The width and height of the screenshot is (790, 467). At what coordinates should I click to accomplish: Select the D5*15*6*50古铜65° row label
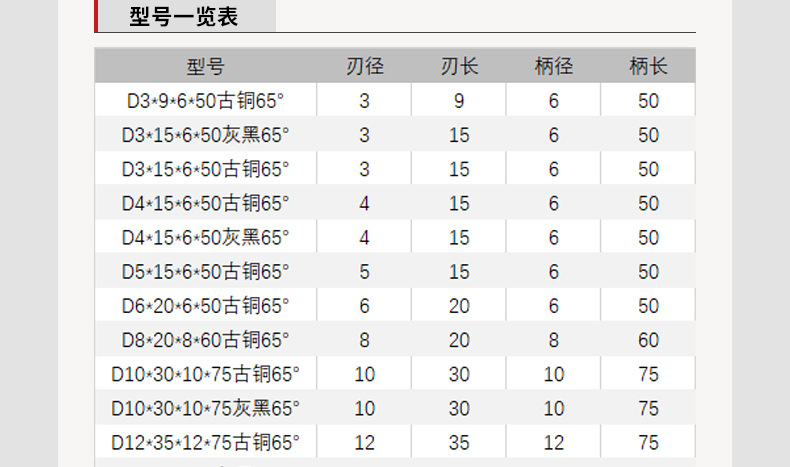(206, 271)
